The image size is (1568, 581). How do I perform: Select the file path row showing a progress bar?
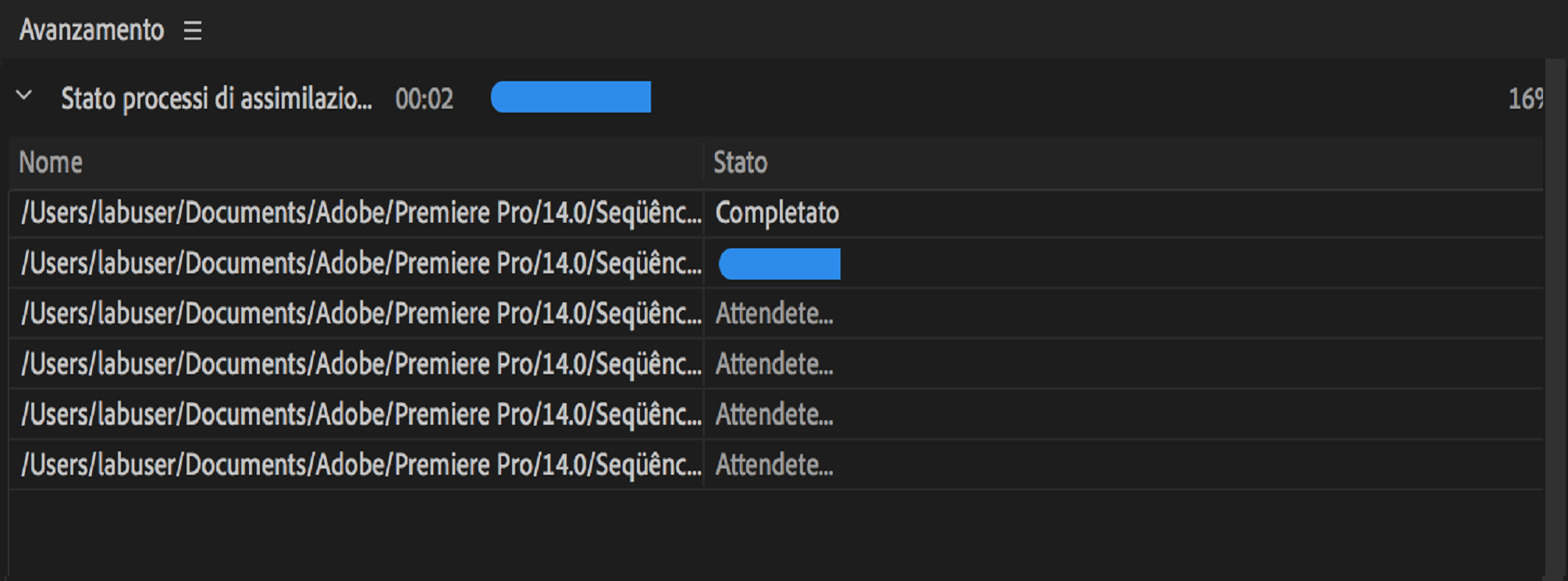361,263
